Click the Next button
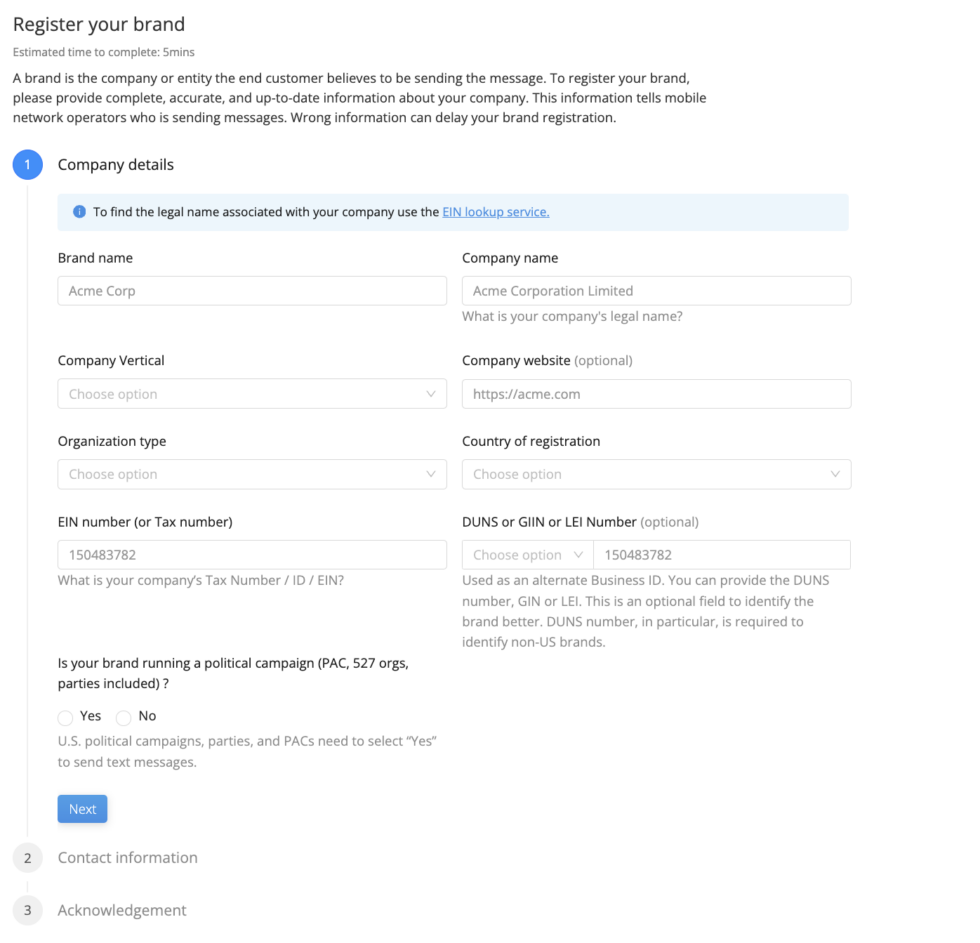The height and width of the screenshot is (943, 980). 82,808
